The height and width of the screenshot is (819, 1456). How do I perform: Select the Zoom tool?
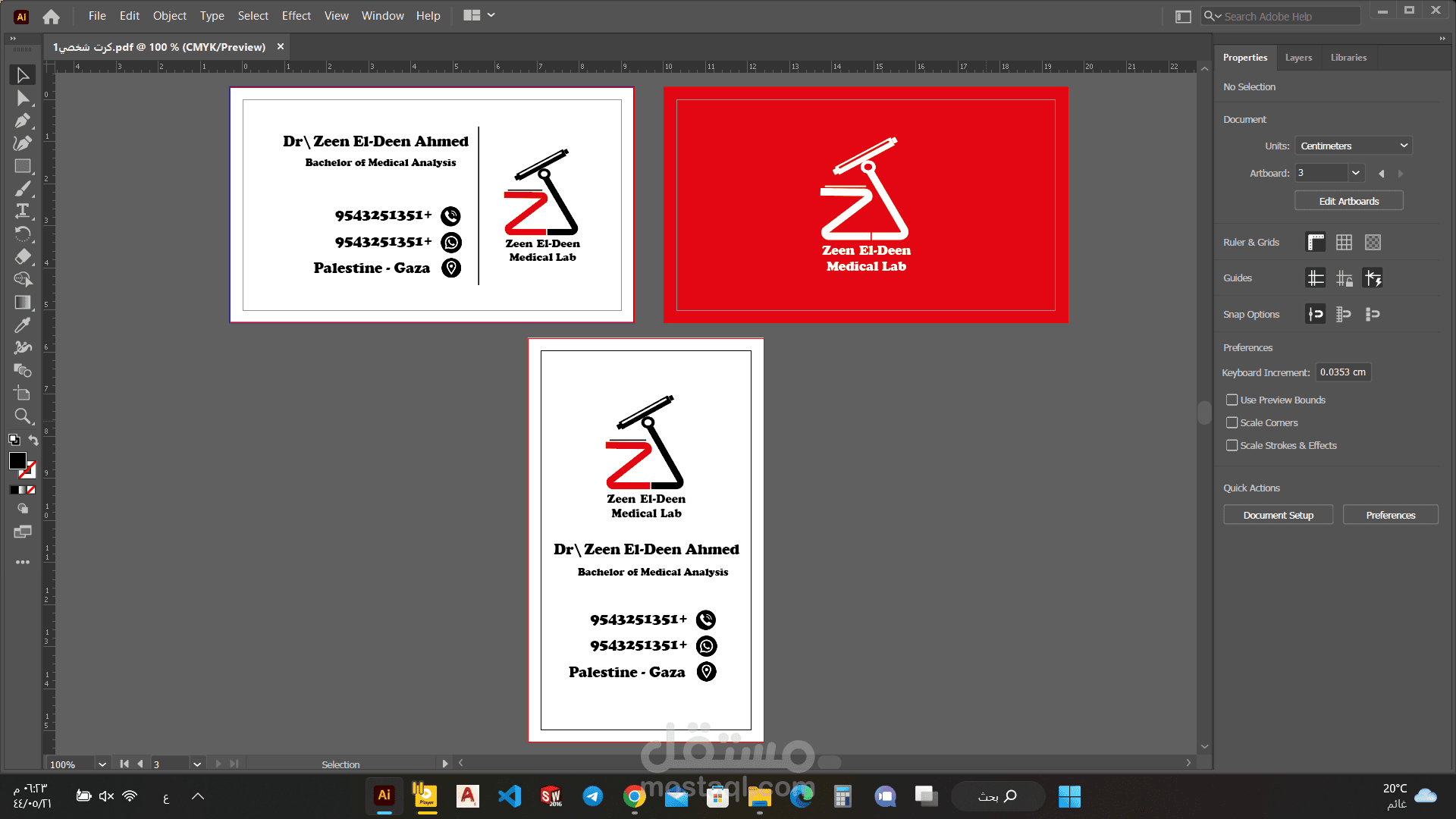(23, 416)
